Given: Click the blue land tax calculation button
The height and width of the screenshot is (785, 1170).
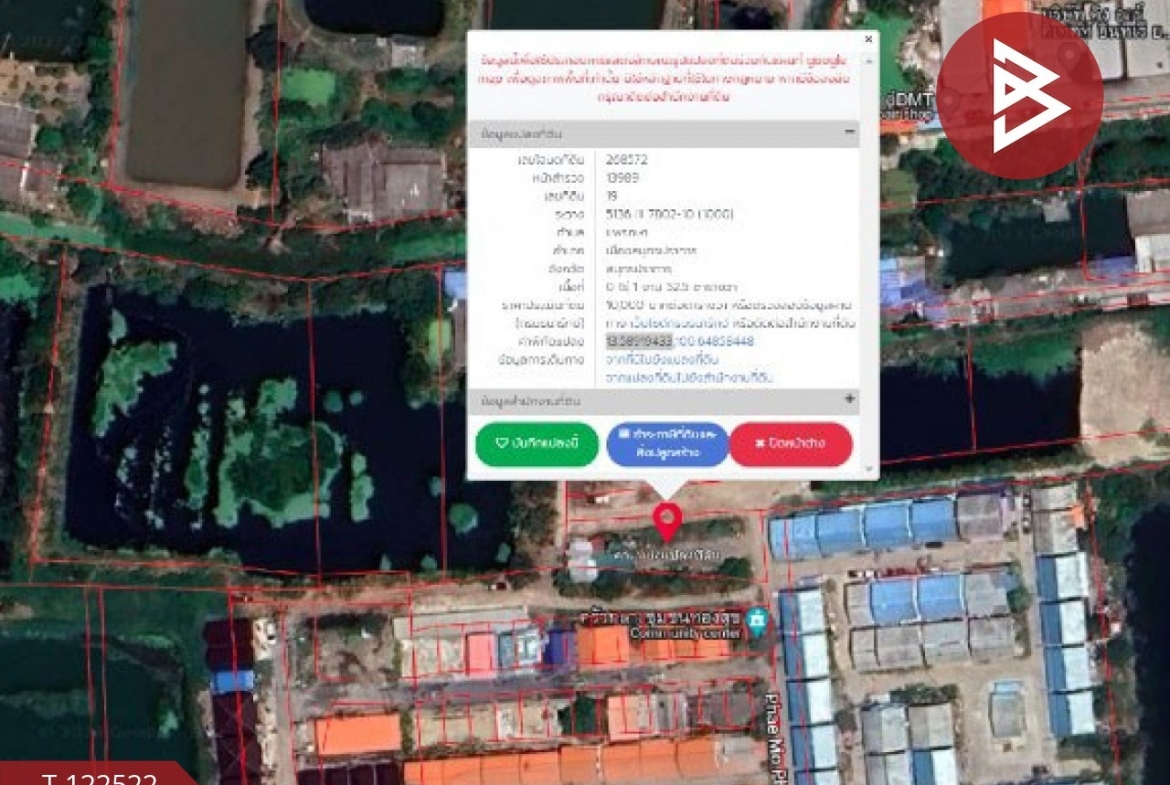Looking at the screenshot, I should click(667, 444).
